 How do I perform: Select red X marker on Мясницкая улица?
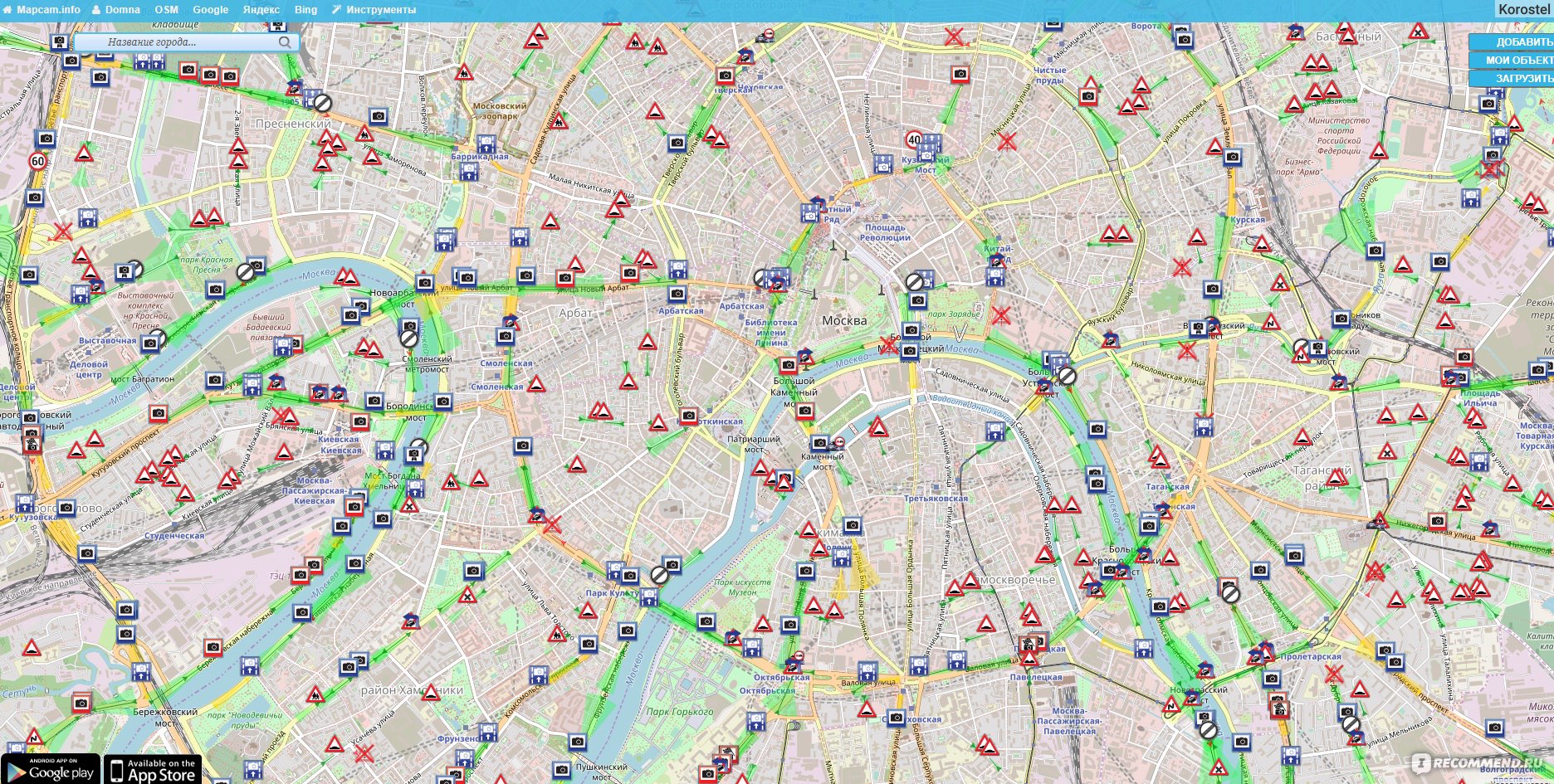pyautogui.click(x=1006, y=141)
